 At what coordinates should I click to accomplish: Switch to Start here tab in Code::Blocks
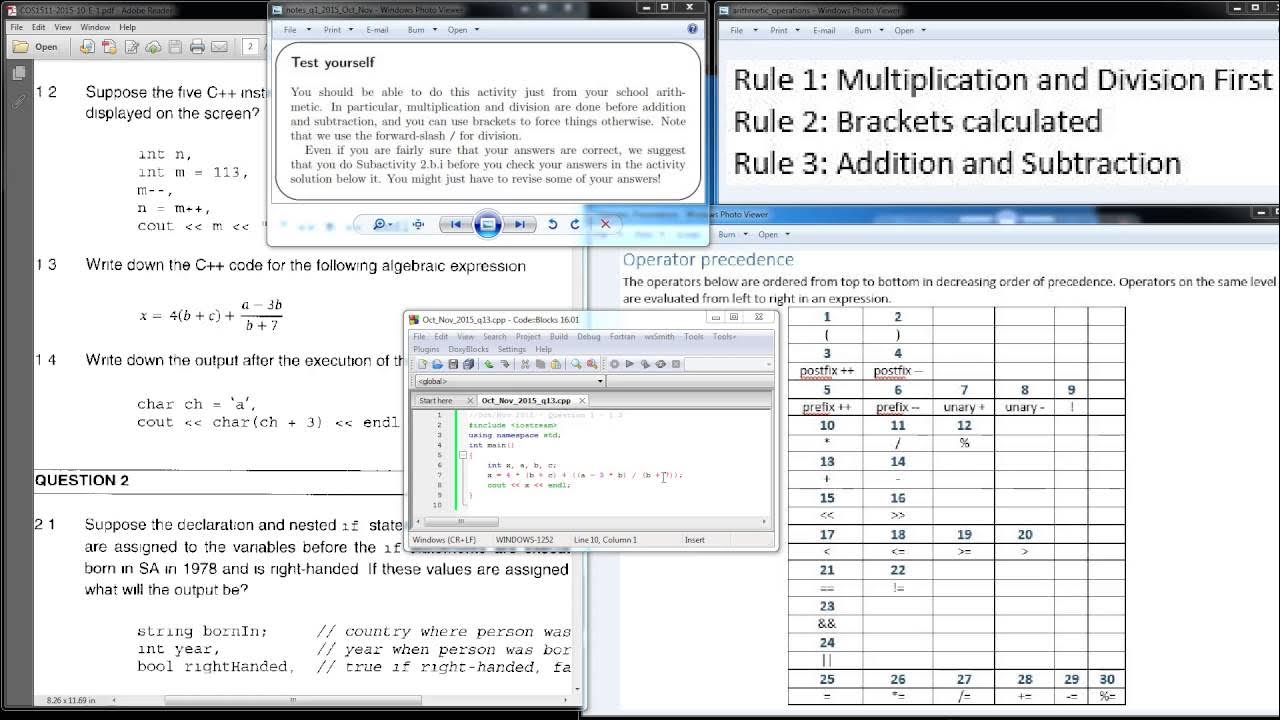pos(436,400)
